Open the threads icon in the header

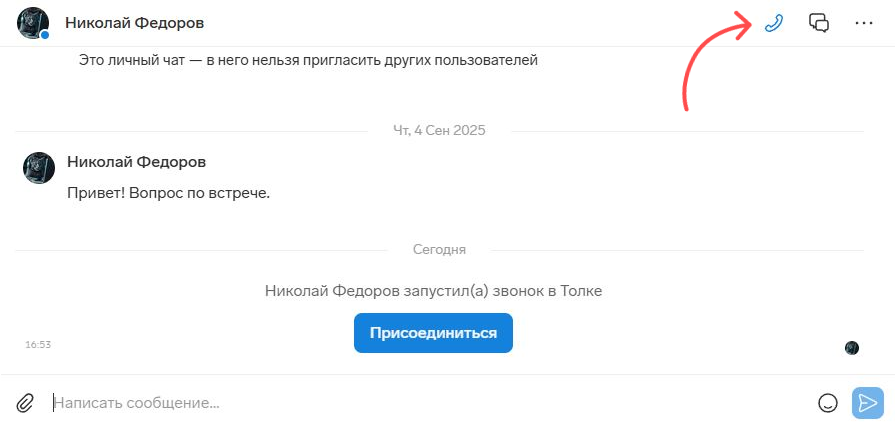819,23
